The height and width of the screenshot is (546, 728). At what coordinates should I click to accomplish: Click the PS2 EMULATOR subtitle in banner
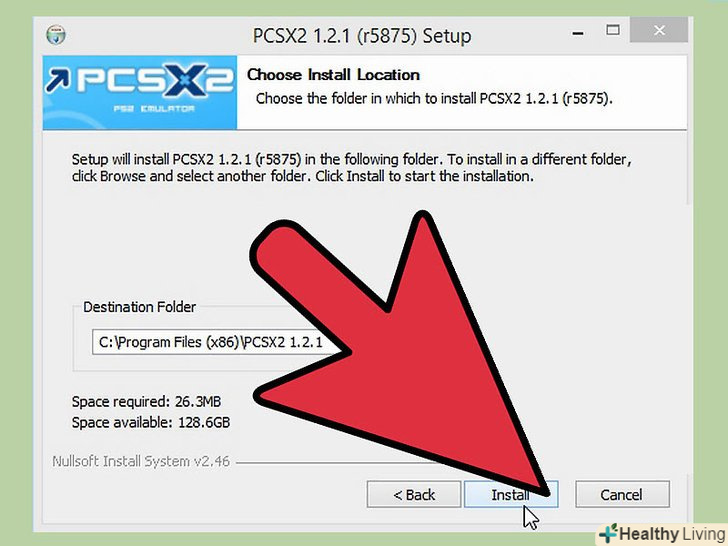coord(154,109)
